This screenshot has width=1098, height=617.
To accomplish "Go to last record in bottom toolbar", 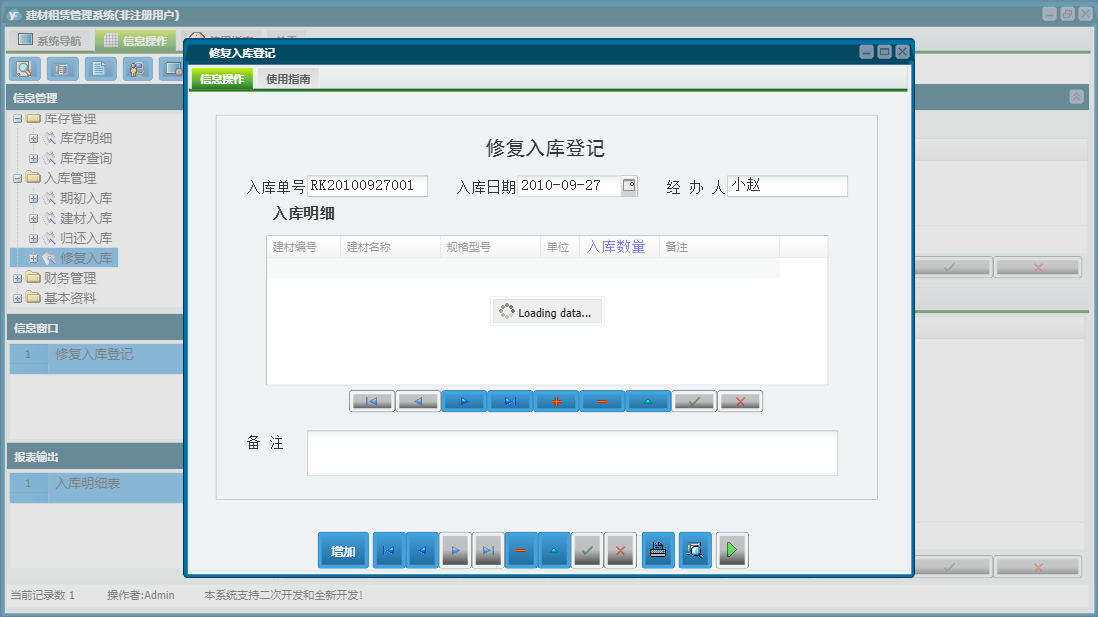I will click(x=488, y=550).
